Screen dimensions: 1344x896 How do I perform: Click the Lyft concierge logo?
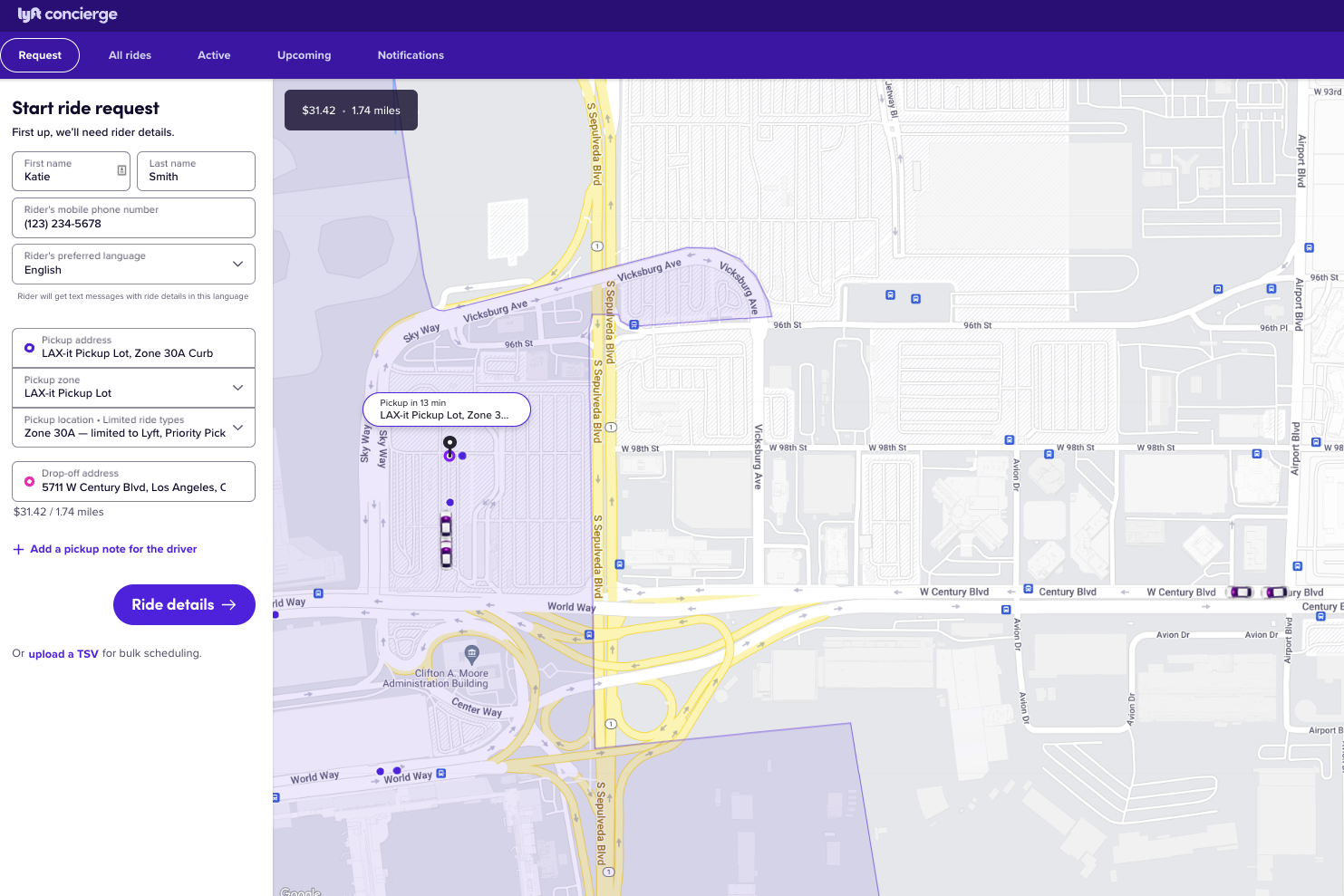pyautogui.click(x=67, y=14)
